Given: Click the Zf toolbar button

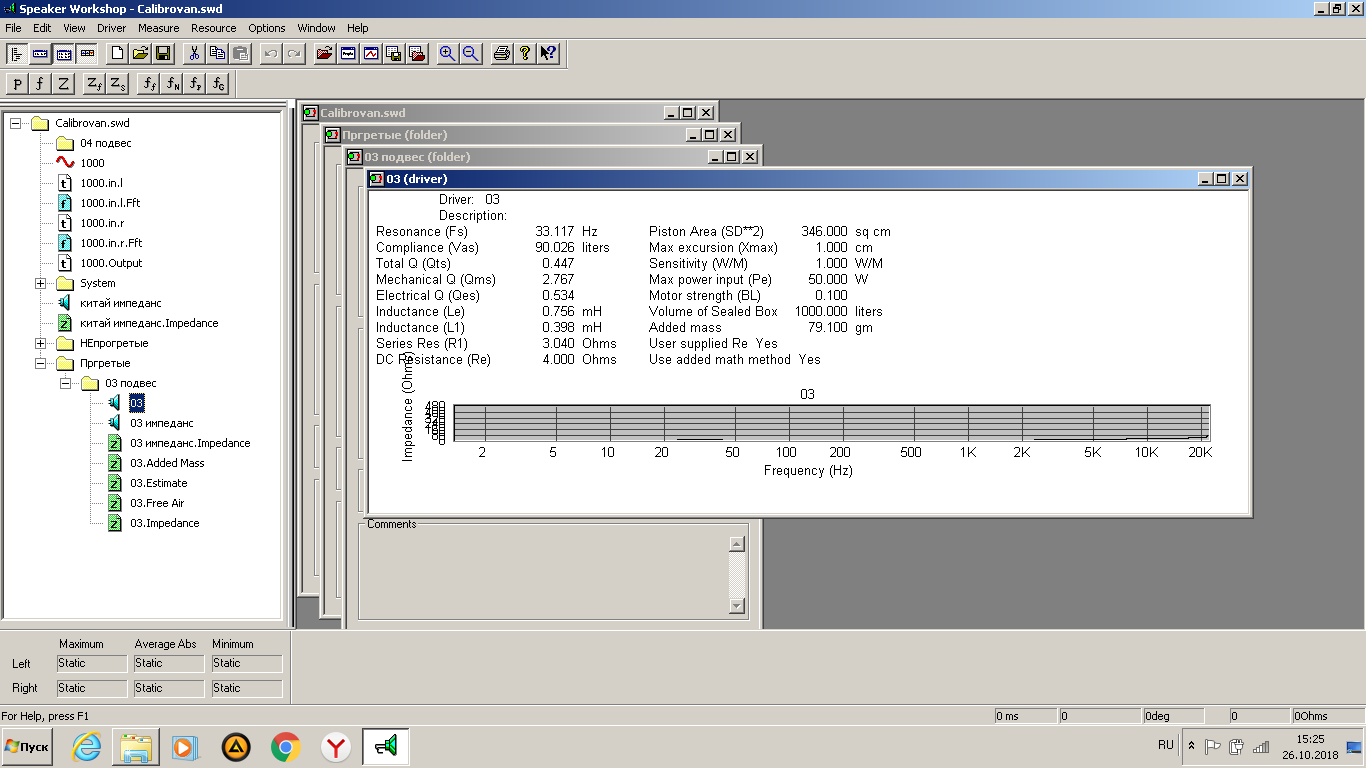Looking at the screenshot, I should click(x=94, y=84).
